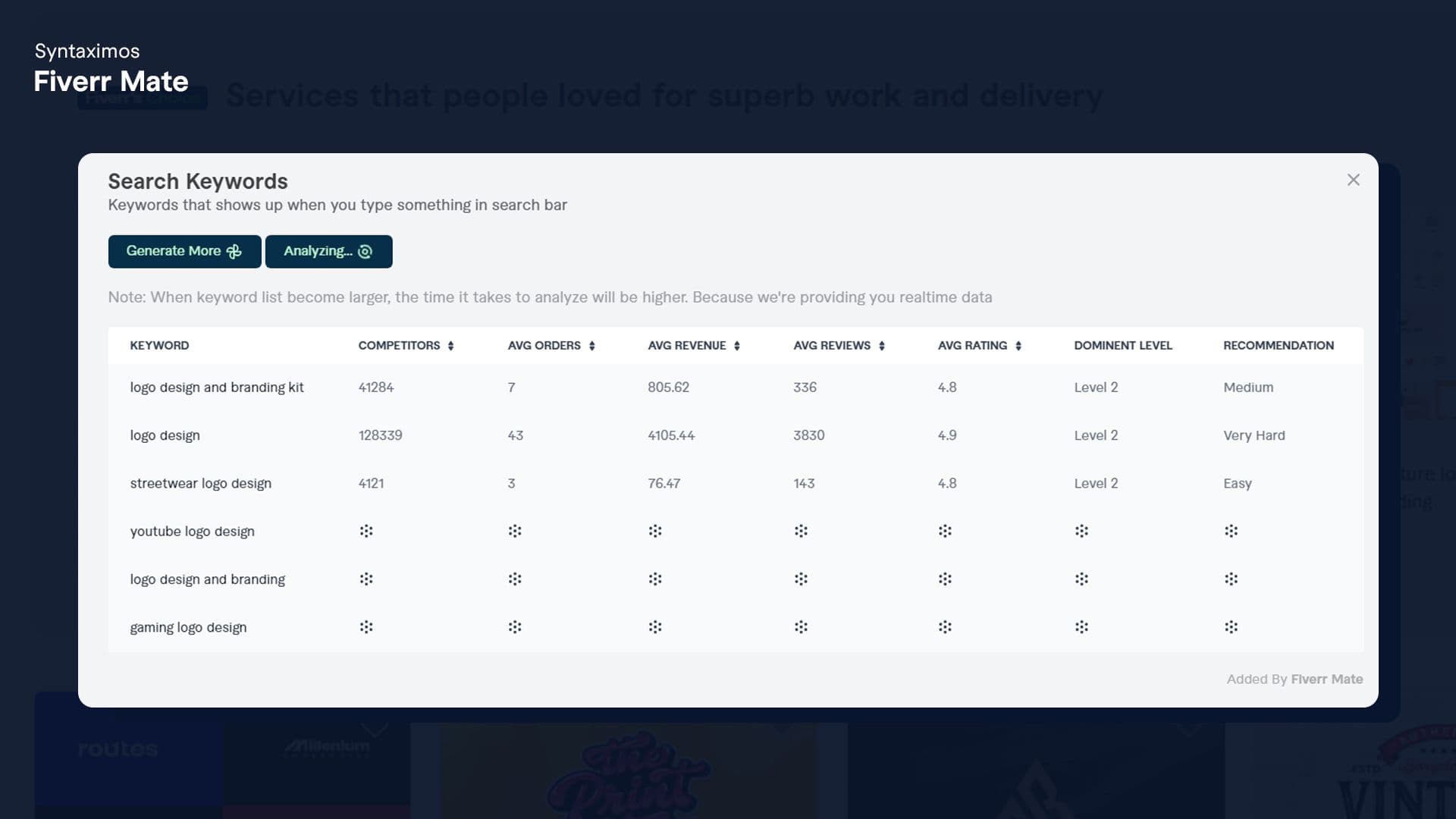The image size is (1456, 819).
Task: Click loading spinner in youtube logo design avg rating
Action: tap(945, 531)
